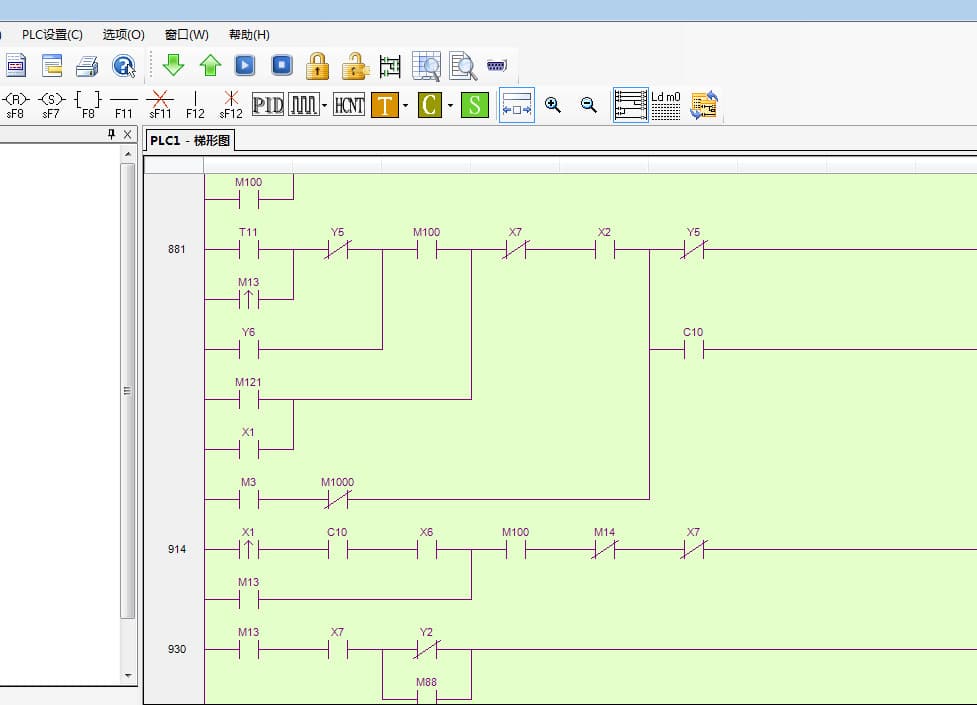Zoom in on the ladder diagram
The image size is (977, 705).
[553, 104]
